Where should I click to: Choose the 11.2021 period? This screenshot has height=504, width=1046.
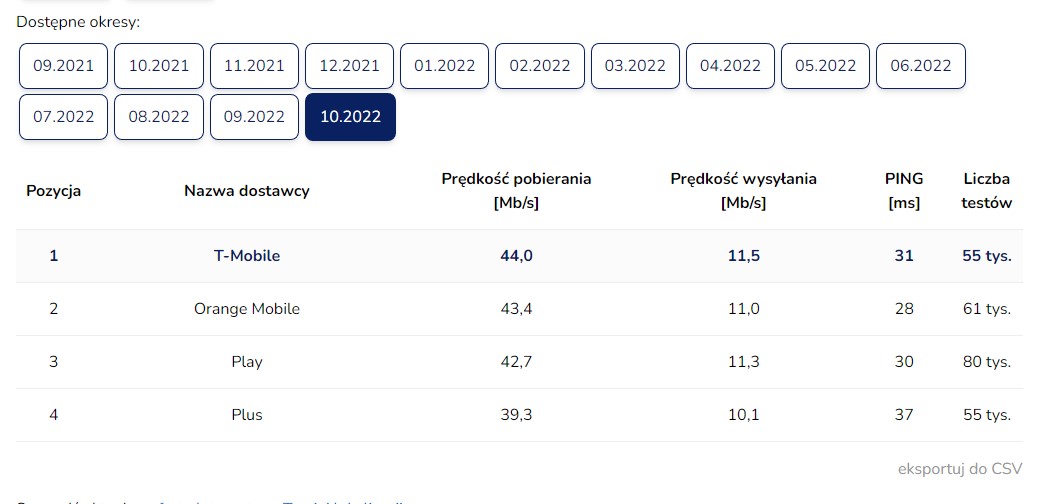point(254,66)
